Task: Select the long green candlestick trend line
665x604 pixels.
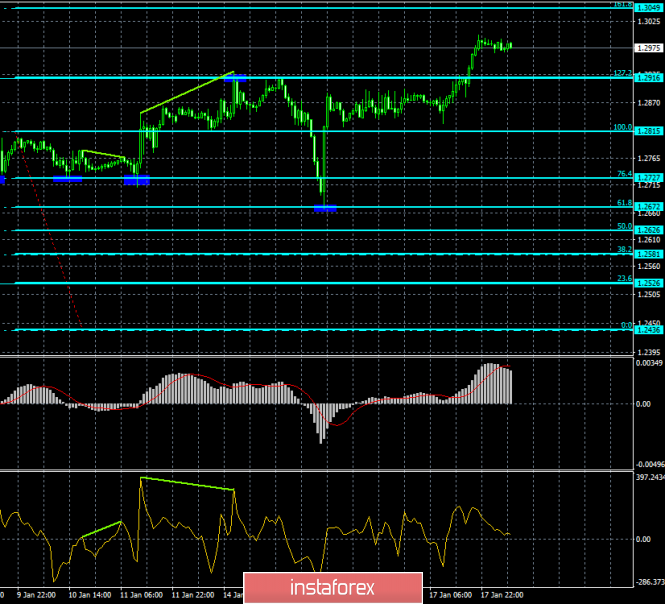Action: (x=187, y=92)
